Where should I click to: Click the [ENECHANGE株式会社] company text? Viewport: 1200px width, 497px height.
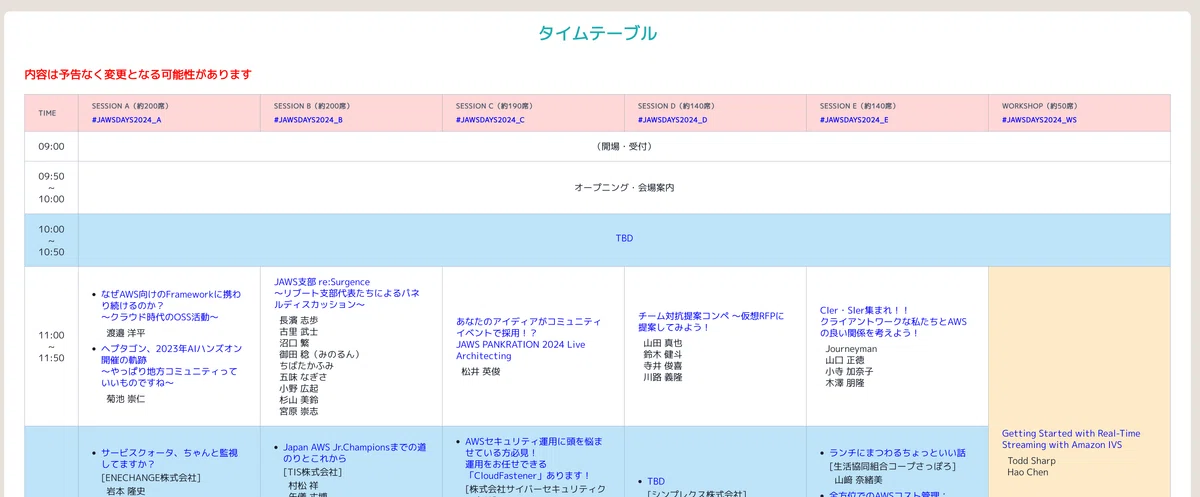coord(153,479)
